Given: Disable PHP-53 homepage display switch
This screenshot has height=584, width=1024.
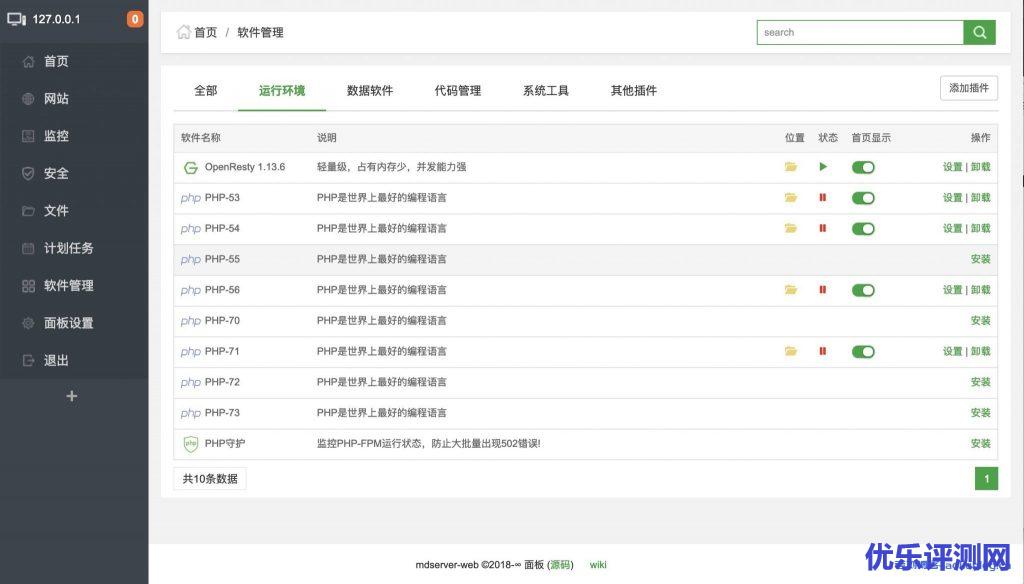Looking at the screenshot, I should click(863, 198).
